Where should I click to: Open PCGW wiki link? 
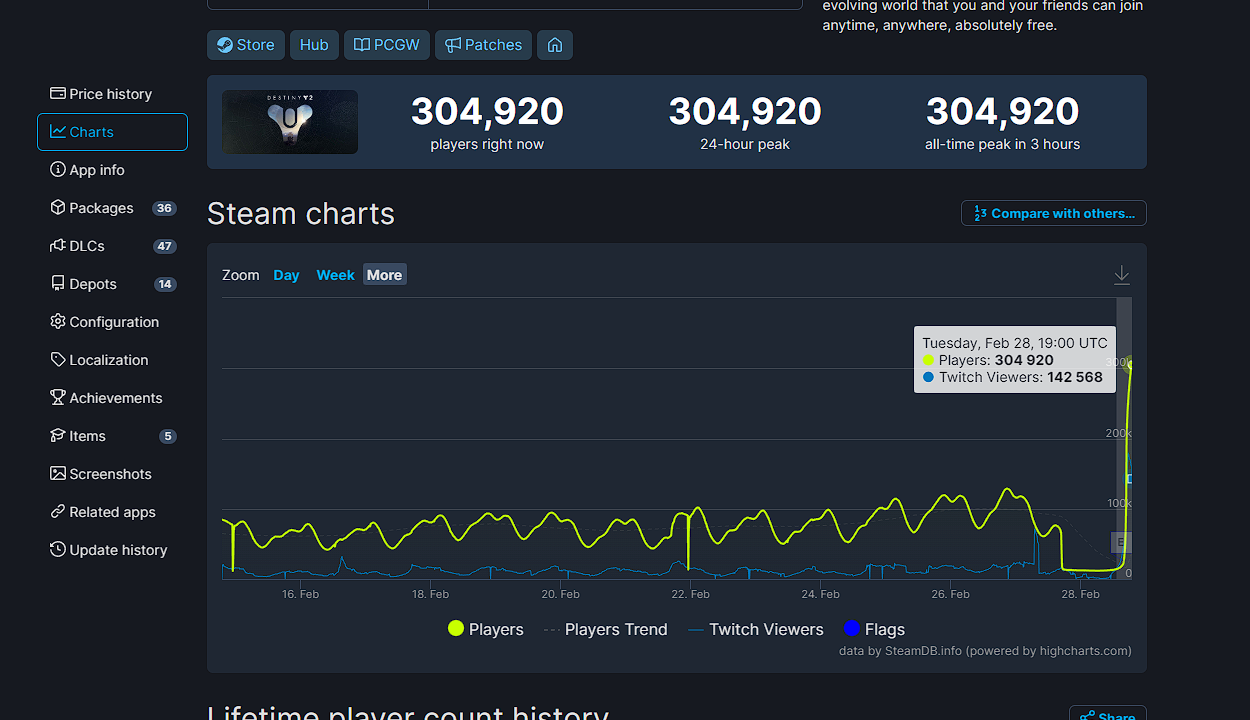tap(387, 45)
